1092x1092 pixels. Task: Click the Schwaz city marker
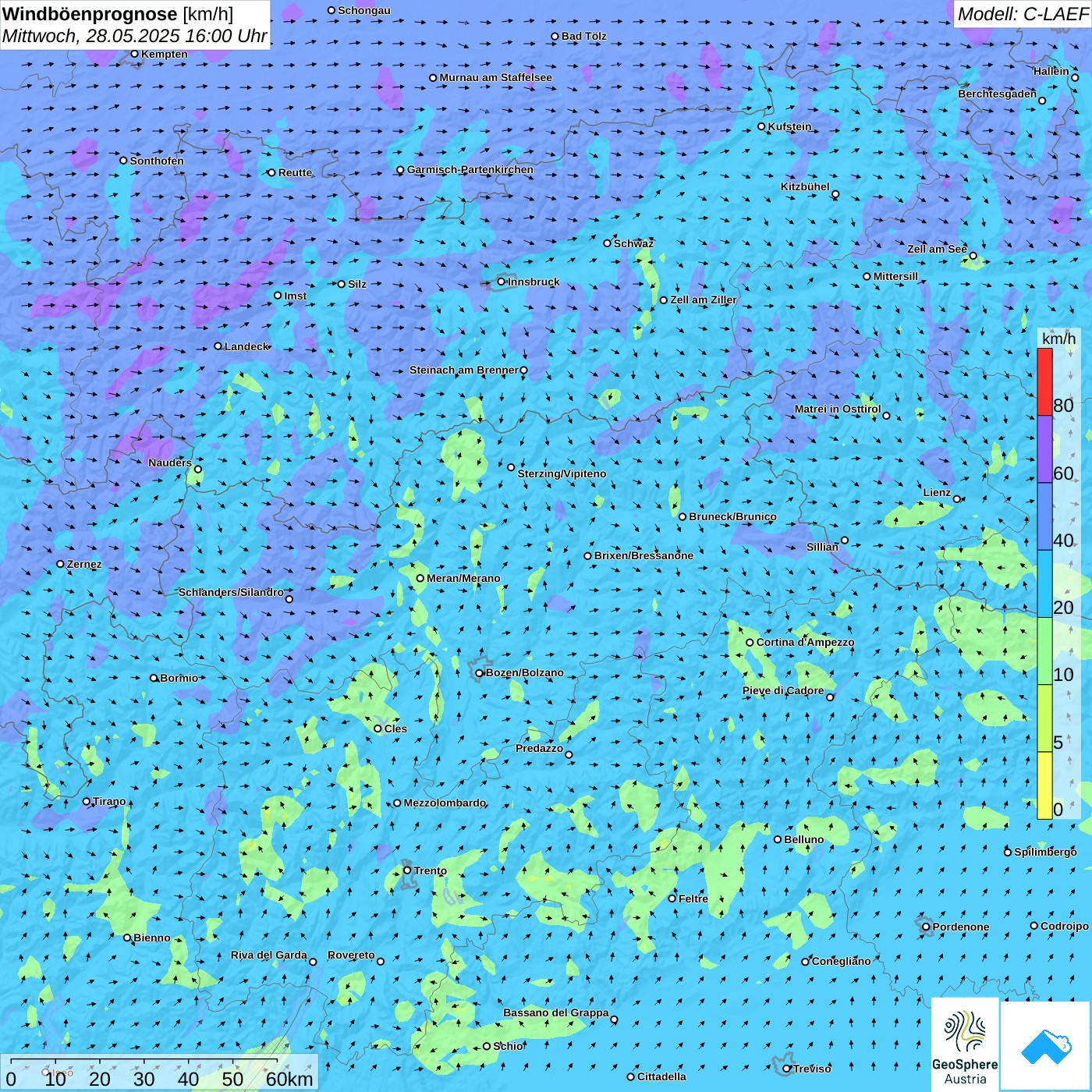608,243
